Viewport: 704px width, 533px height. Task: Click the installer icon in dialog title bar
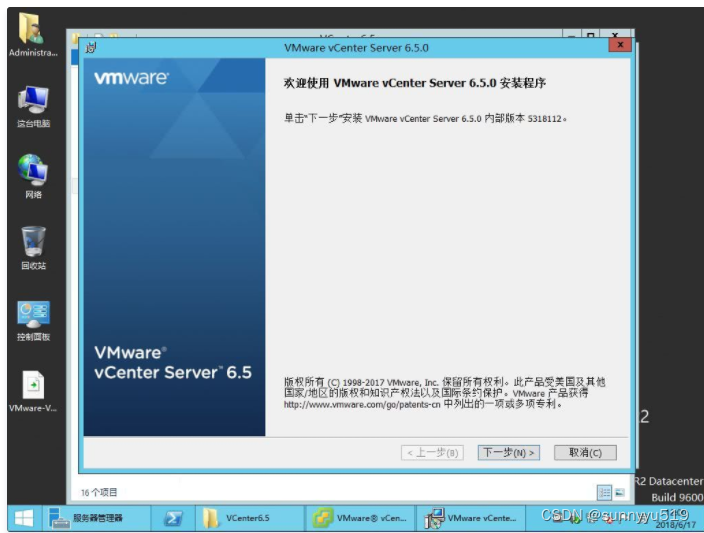(x=91, y=48)
